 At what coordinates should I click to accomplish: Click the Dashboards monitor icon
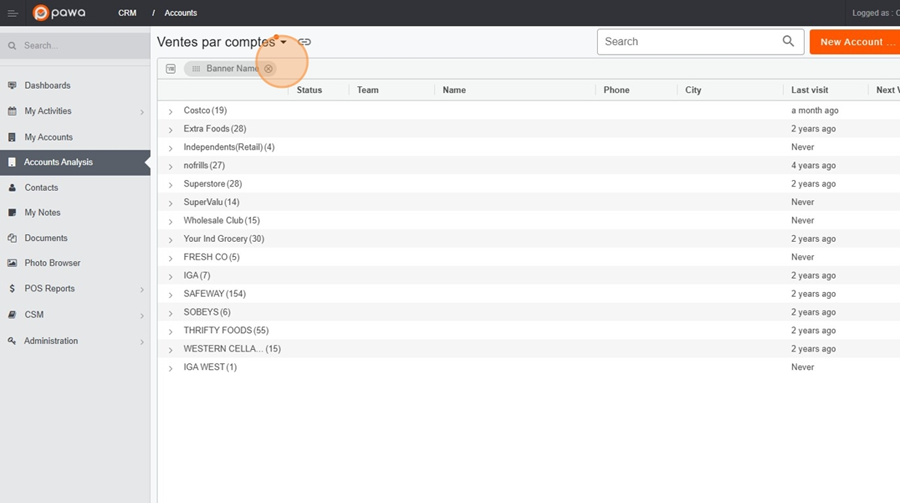[12, 85]
